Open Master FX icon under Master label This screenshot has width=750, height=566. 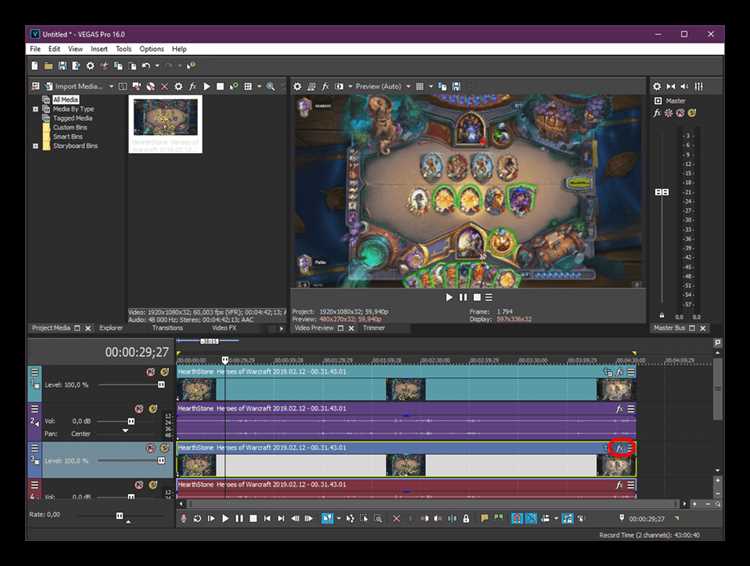click(x=657, y=113)
